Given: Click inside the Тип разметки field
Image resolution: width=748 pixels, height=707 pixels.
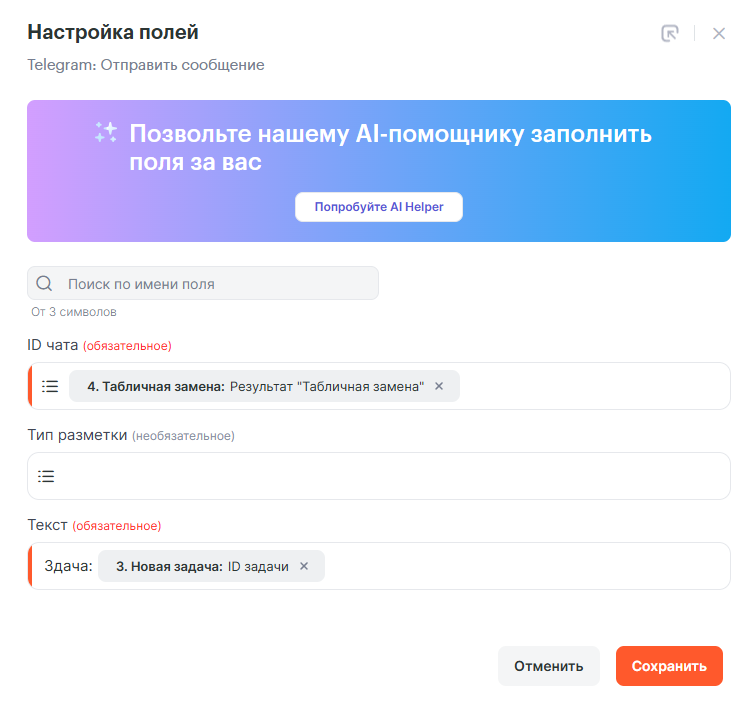Looking at the screenshot, I should click(x=390, y=476).
